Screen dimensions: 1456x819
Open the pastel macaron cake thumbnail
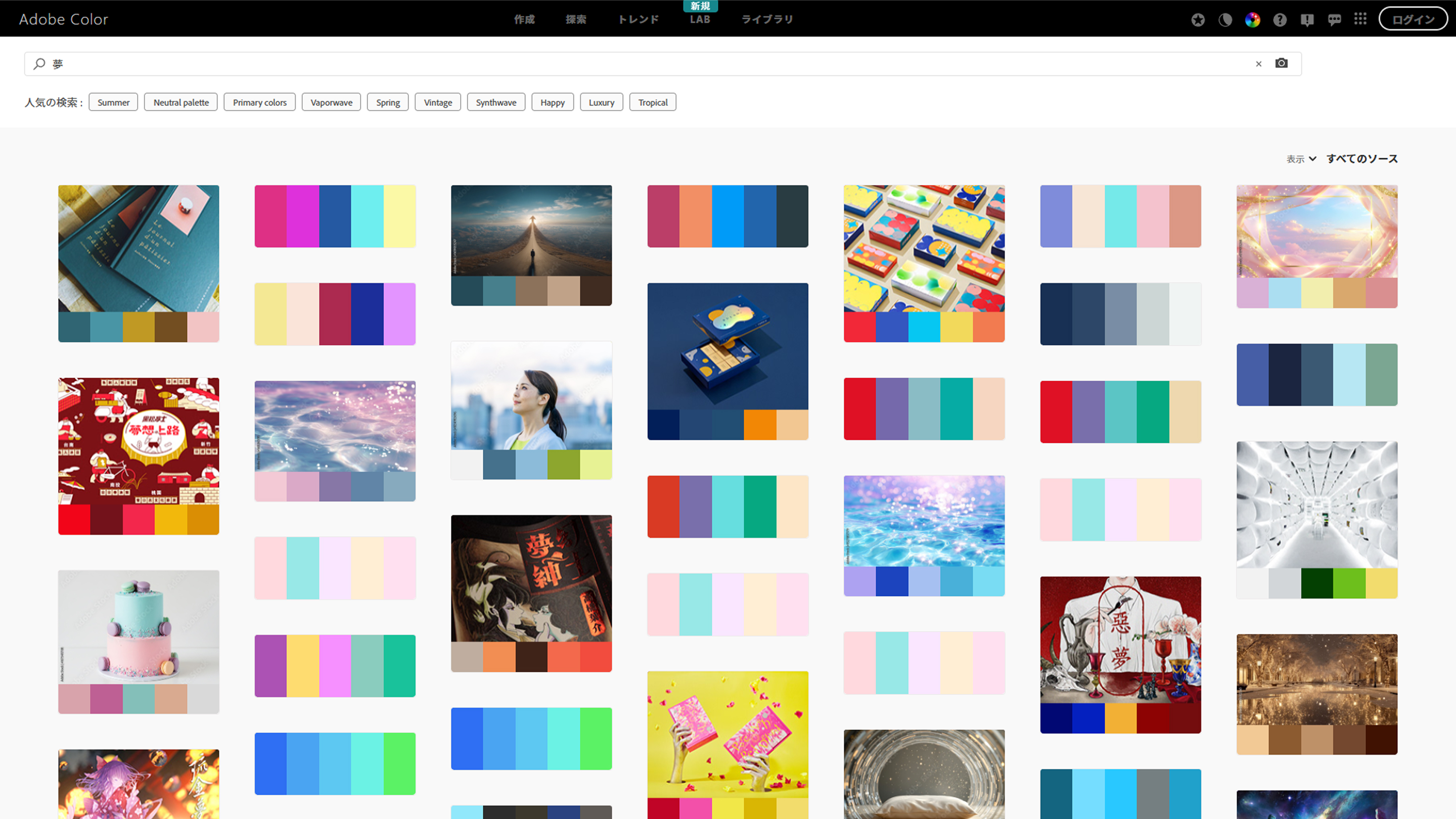tap(139, 627)
